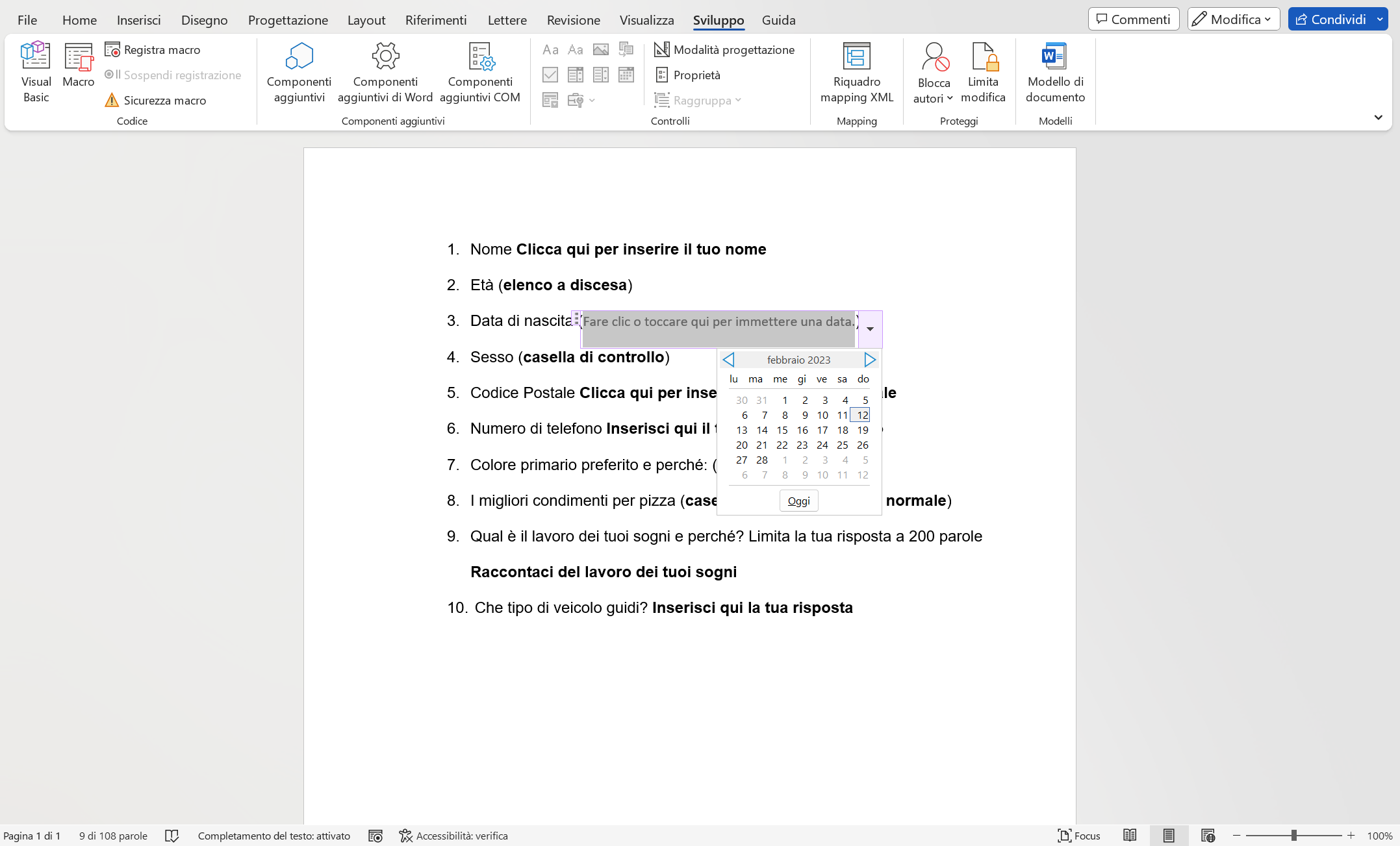Screen dimensions: 1400x846
Task: Insert a date picker content control
Action: coord(626,75)
